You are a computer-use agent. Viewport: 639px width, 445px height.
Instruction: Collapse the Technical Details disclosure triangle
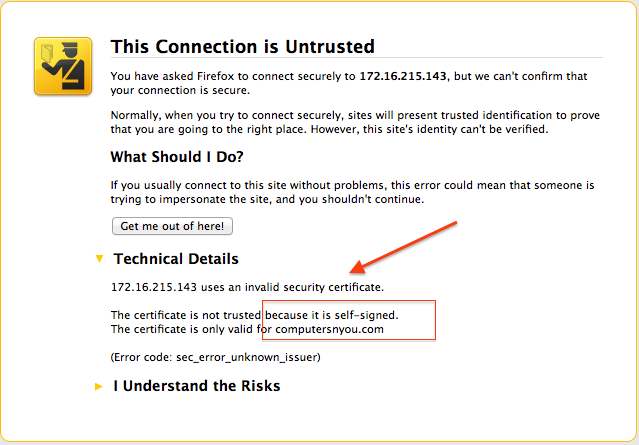(98, 259)
